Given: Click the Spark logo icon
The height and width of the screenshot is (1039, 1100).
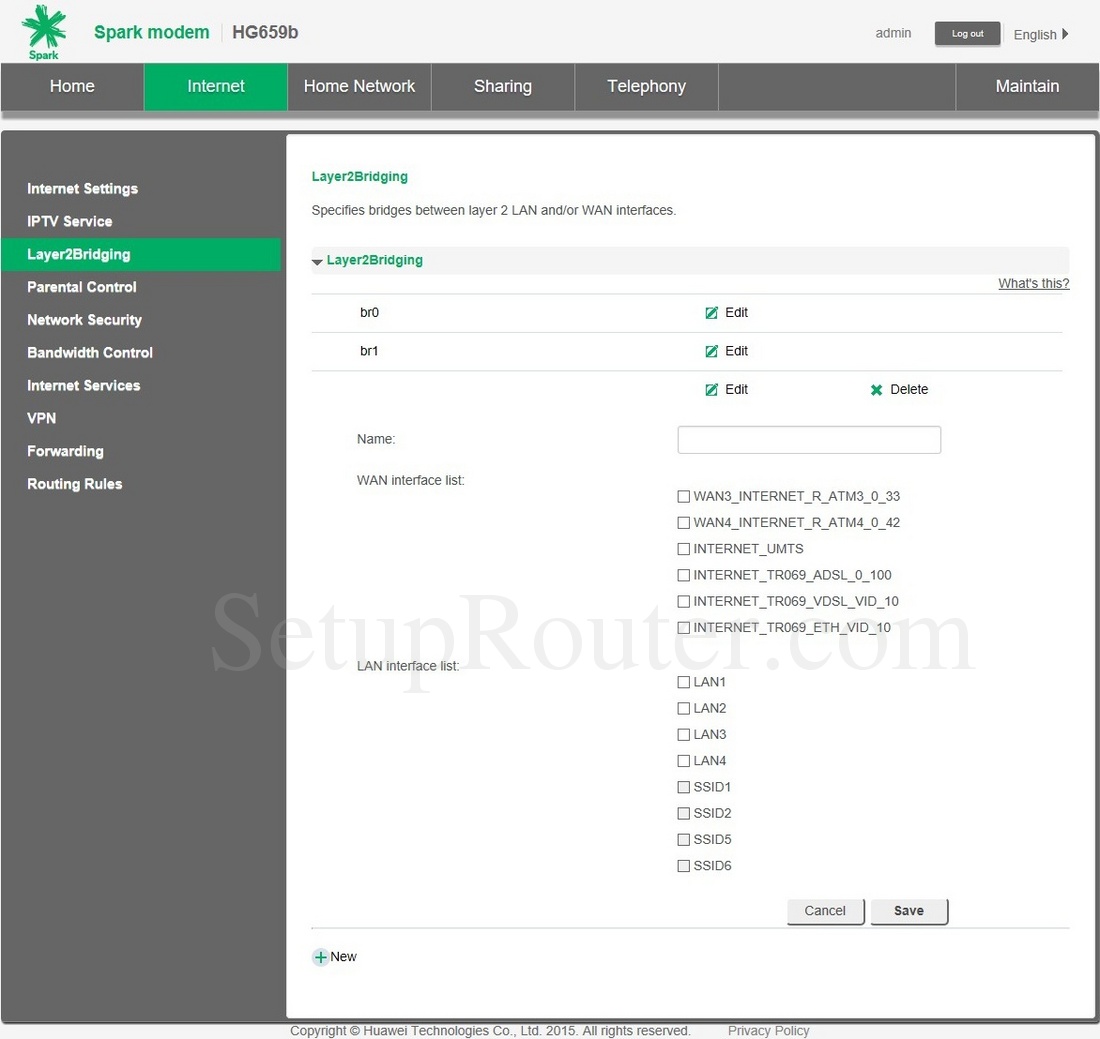Looking at the screenshot, I should [x=44, y=32].
